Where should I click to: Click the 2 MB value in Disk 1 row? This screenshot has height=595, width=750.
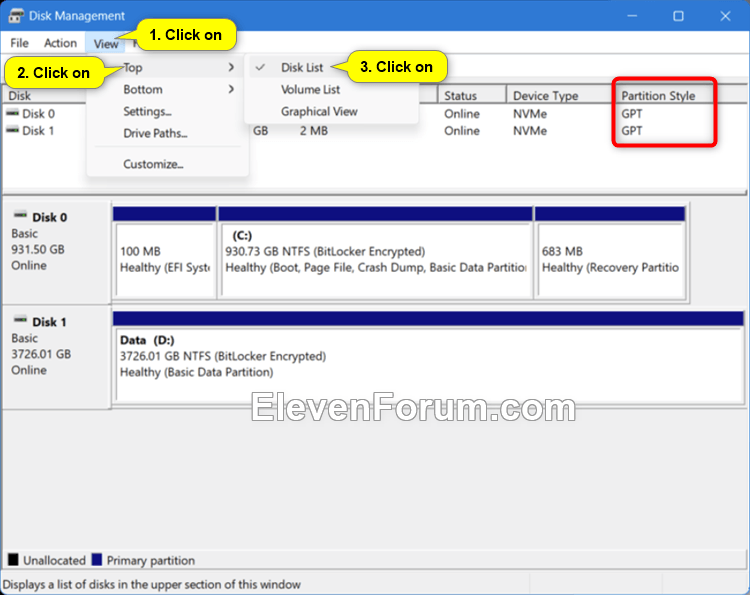click(314, 131)
